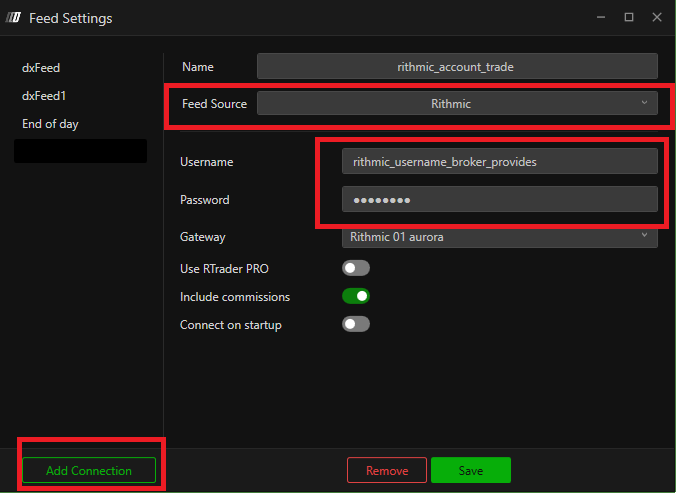This screenshot has width=676, height=493.
Task: Click the Add Connection button
Action: (x=89, y=470)
